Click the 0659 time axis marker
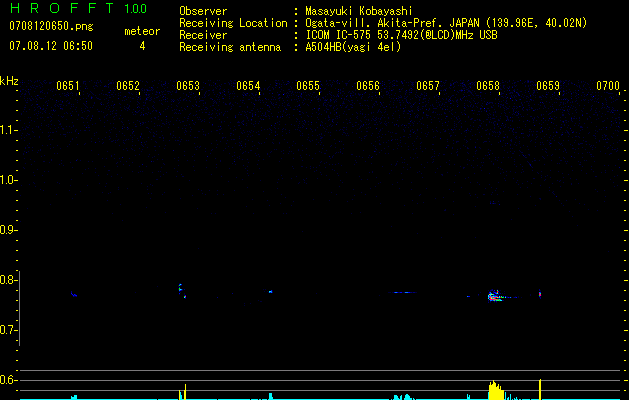The image size is (629, 400). pos(548,86)
